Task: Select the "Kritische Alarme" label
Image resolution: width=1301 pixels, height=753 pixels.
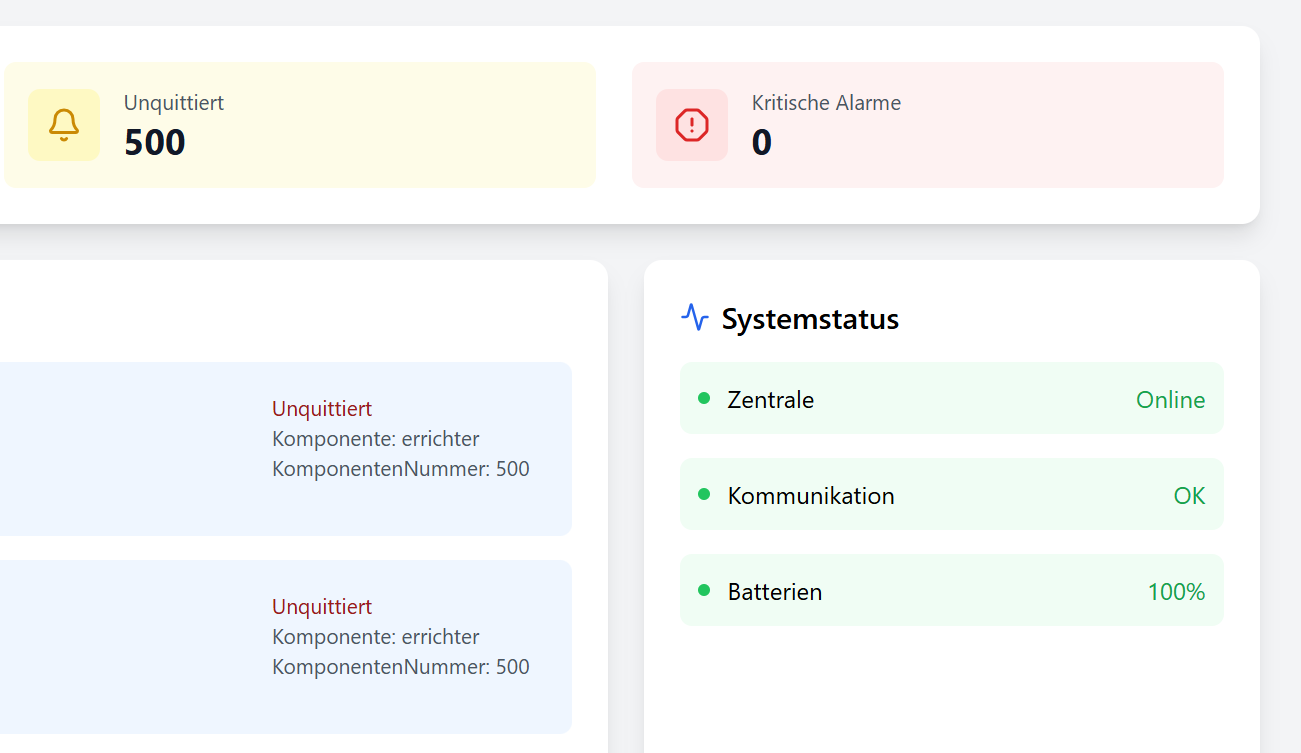Action: [x=826, y=102]
